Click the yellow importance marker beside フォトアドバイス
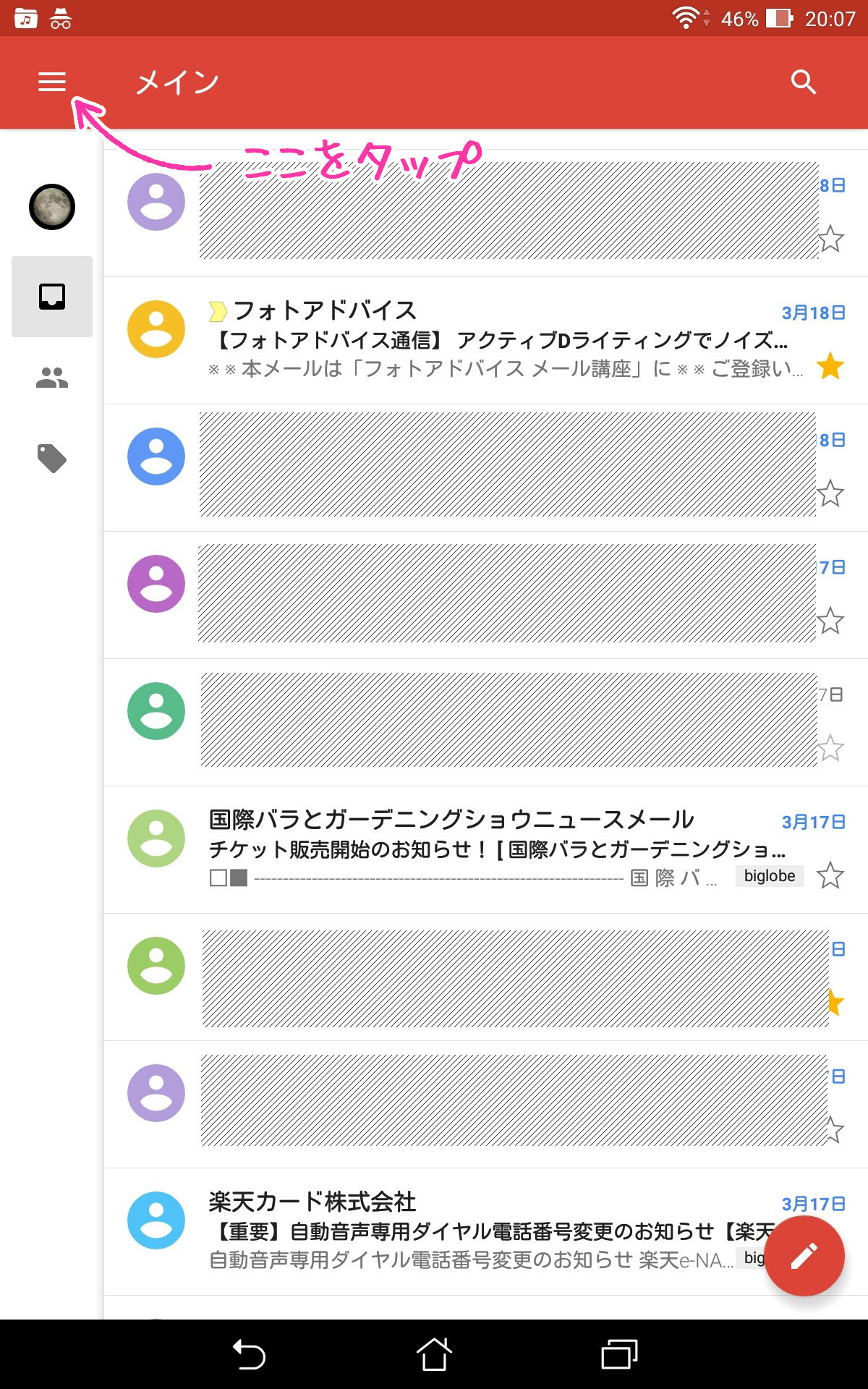 click(217, 312)
